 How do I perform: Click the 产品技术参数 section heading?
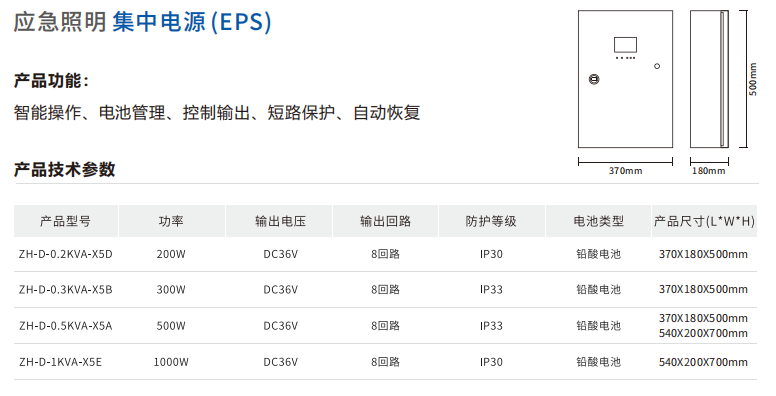click(x=64, y=169)
